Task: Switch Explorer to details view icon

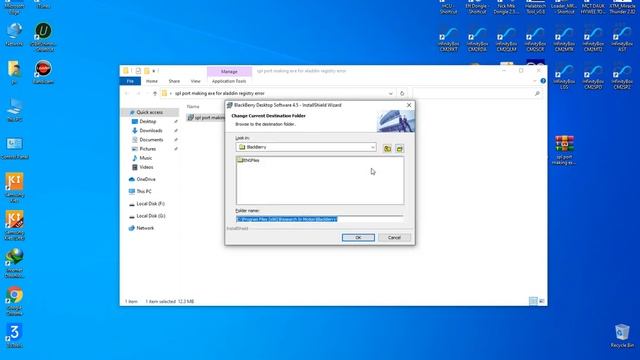Action: coord(533,301)
